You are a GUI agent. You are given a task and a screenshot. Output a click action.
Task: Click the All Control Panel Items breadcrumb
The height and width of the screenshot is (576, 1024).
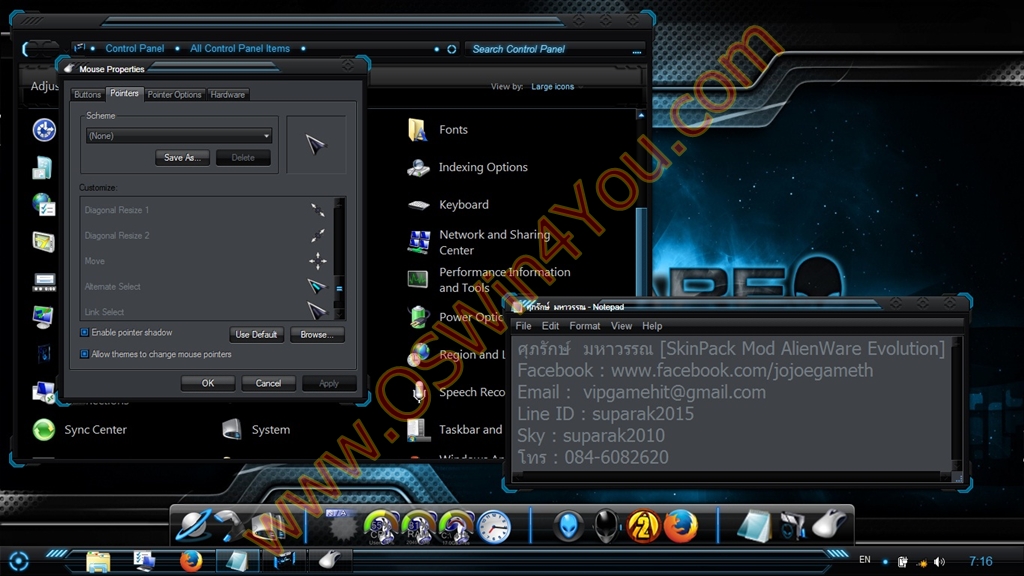[240, 48]
